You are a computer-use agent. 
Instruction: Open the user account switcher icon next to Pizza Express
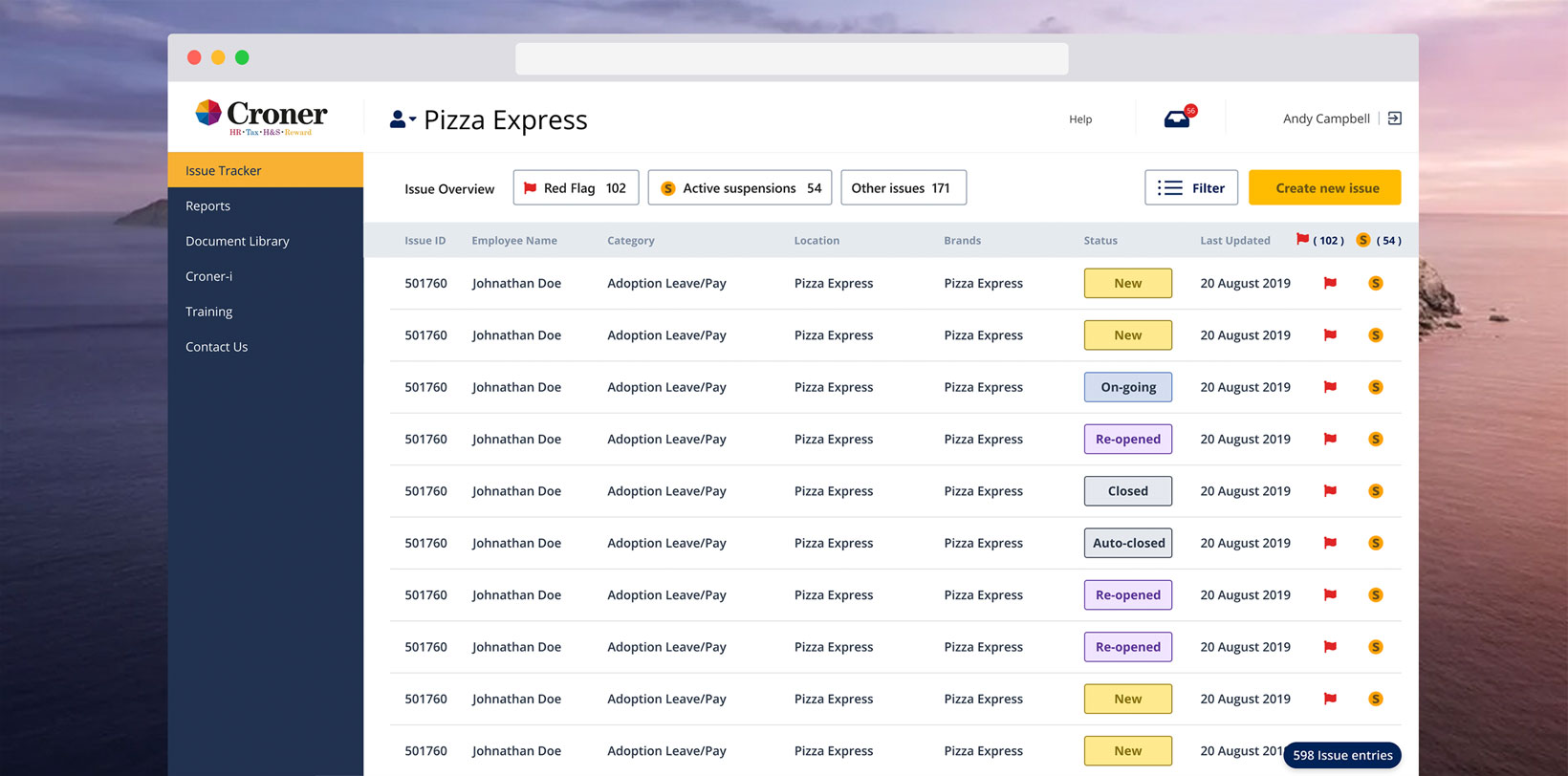(x=403, y=119)
